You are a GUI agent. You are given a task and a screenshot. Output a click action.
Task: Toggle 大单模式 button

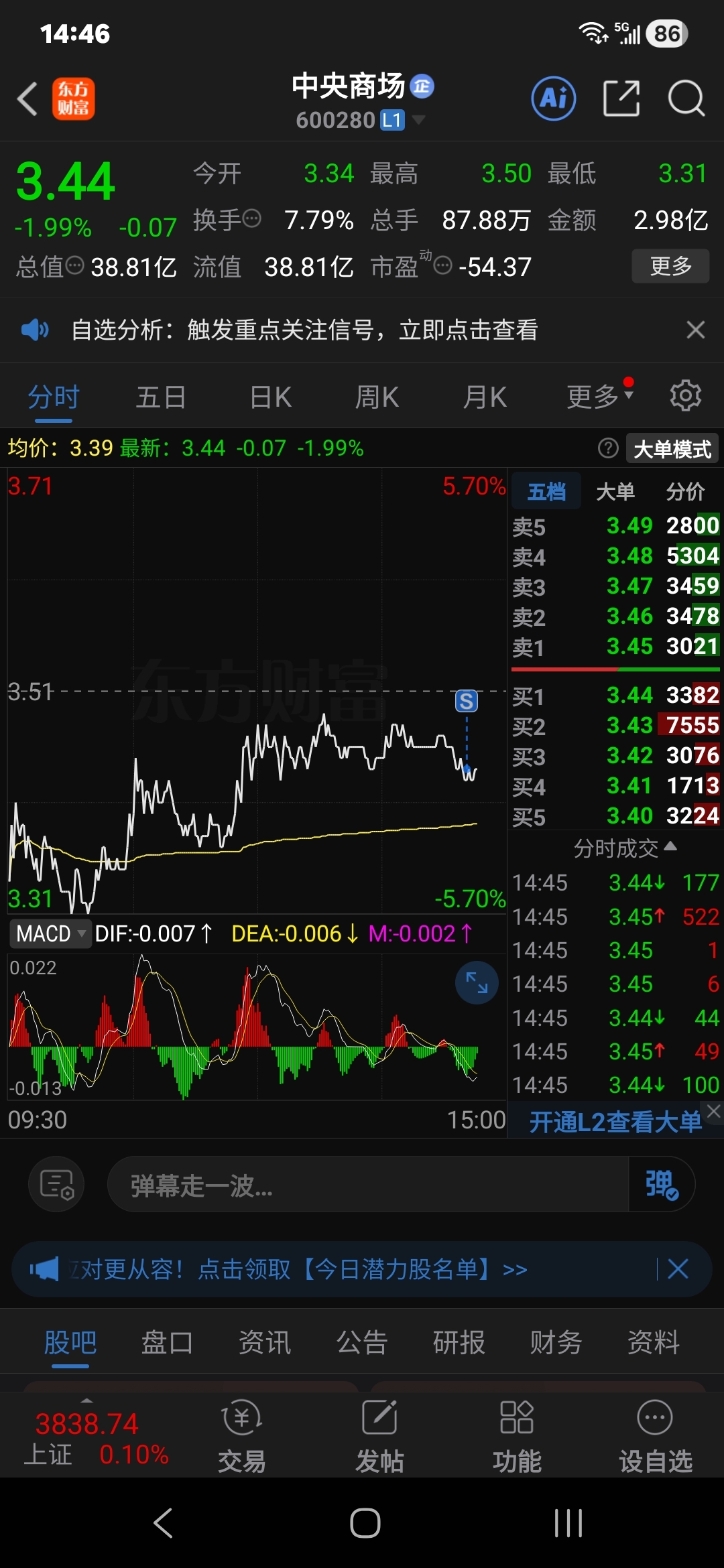point(672,448)
